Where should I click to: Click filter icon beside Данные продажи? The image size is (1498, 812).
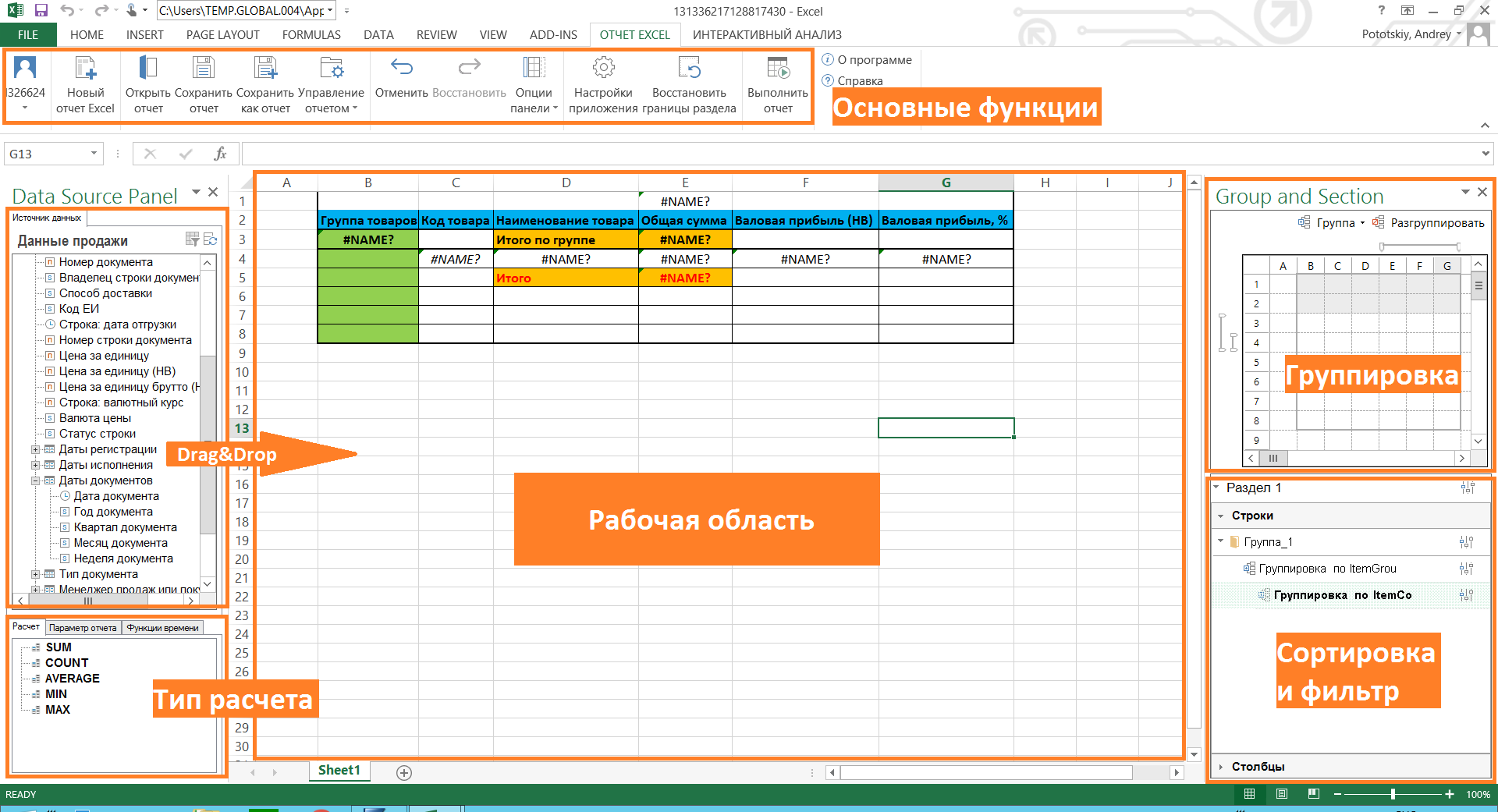pyautogui.click(x=193, y=239)
